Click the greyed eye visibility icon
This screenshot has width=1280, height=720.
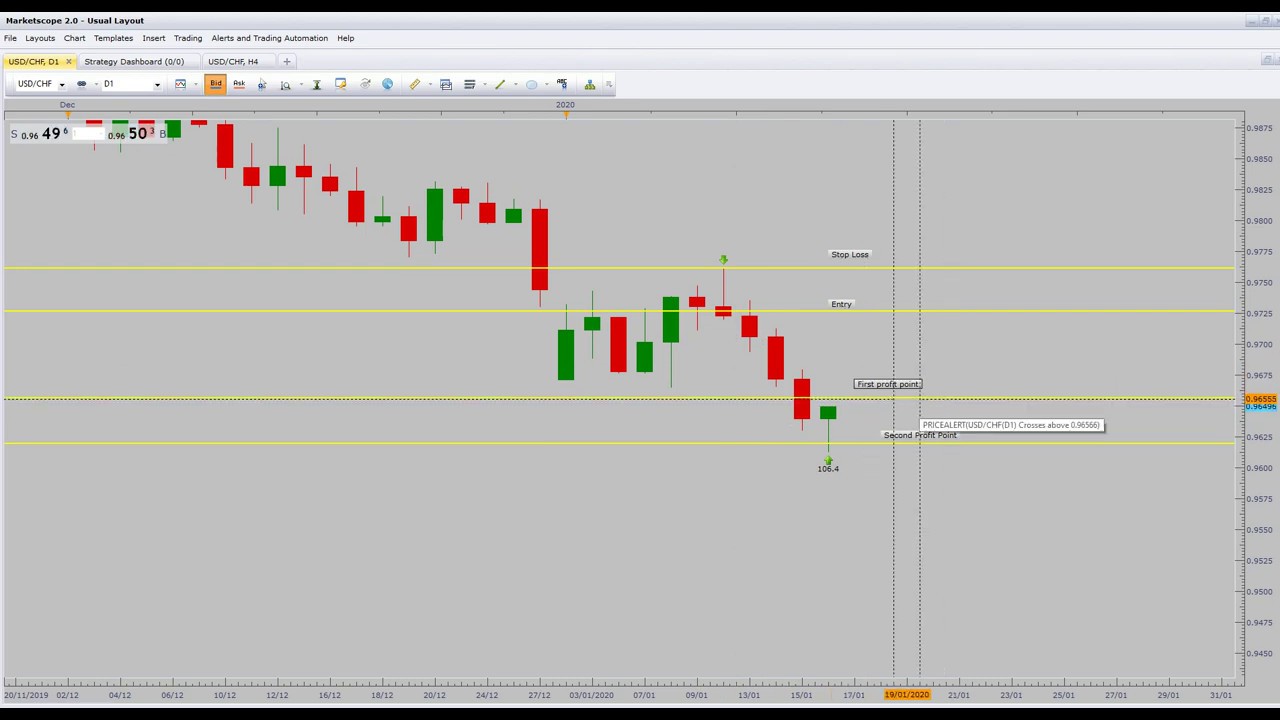click(365, 84)
